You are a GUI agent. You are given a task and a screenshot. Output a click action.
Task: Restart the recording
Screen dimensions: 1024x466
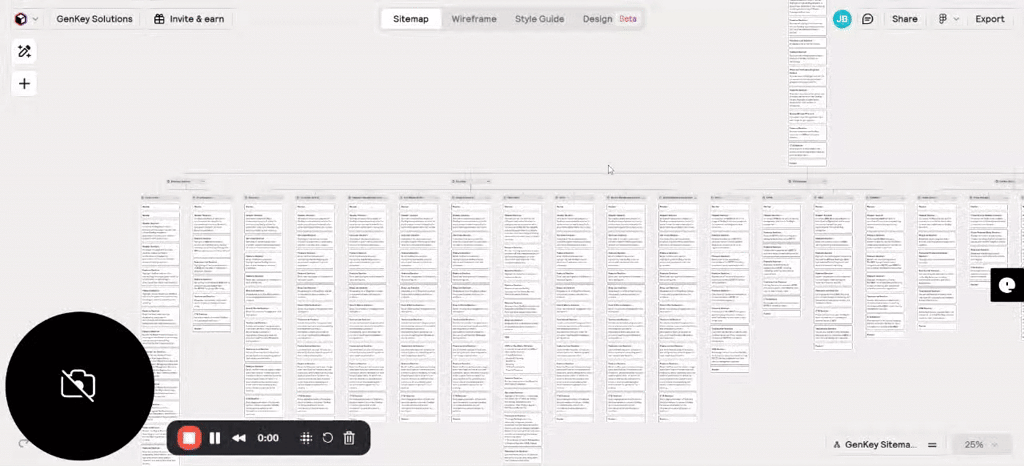pos(327,438)
